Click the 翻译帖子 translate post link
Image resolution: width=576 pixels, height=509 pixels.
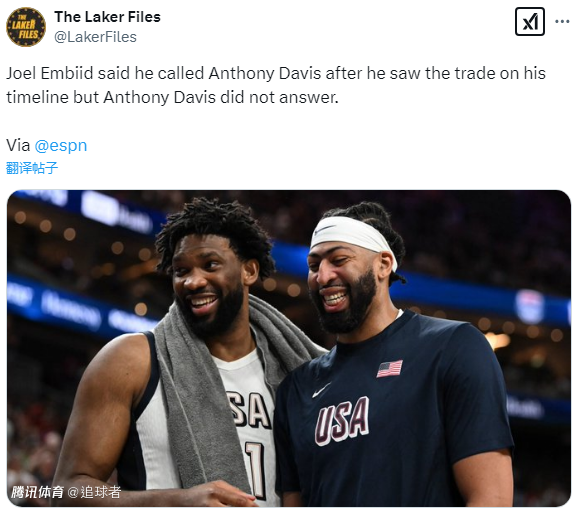(32, 168)
